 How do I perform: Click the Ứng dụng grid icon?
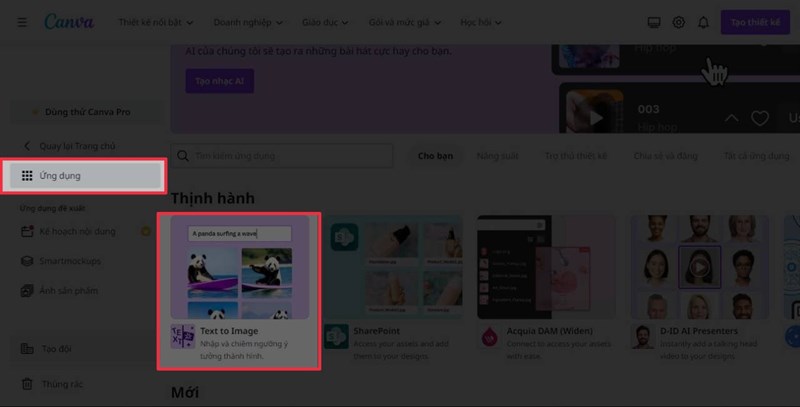tap(27, 175)
